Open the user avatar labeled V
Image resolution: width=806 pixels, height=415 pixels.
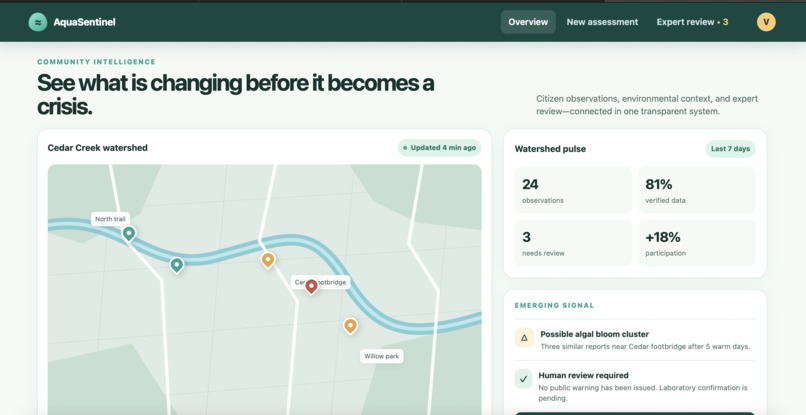pos(766,22)
